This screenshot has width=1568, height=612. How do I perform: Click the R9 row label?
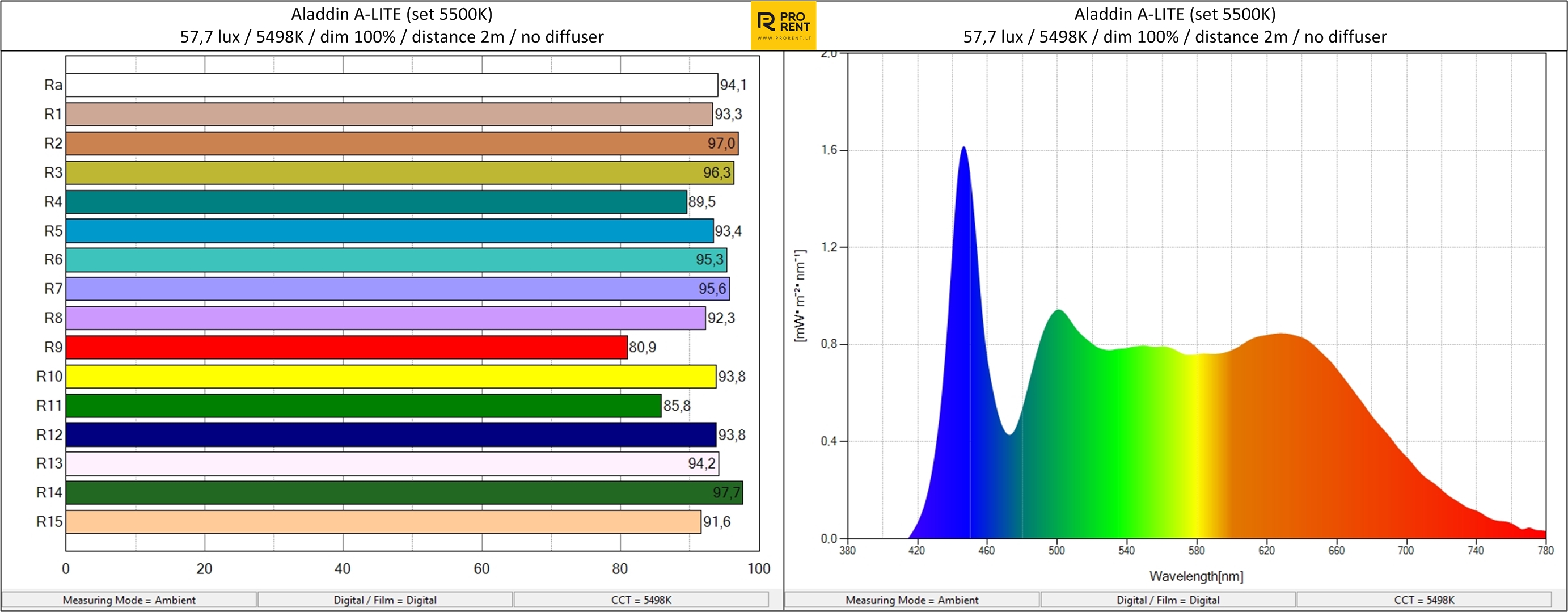53,348
